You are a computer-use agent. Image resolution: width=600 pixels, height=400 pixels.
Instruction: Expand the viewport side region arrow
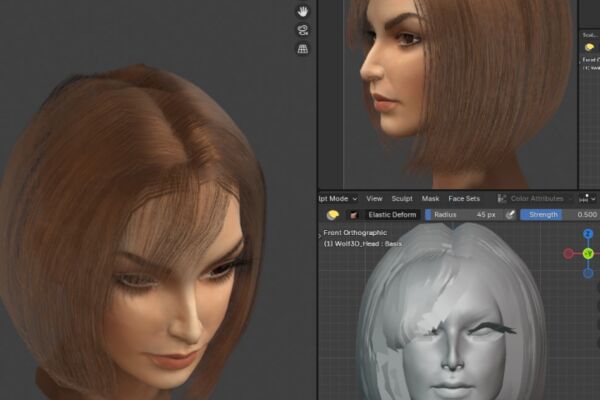(320, 236)
